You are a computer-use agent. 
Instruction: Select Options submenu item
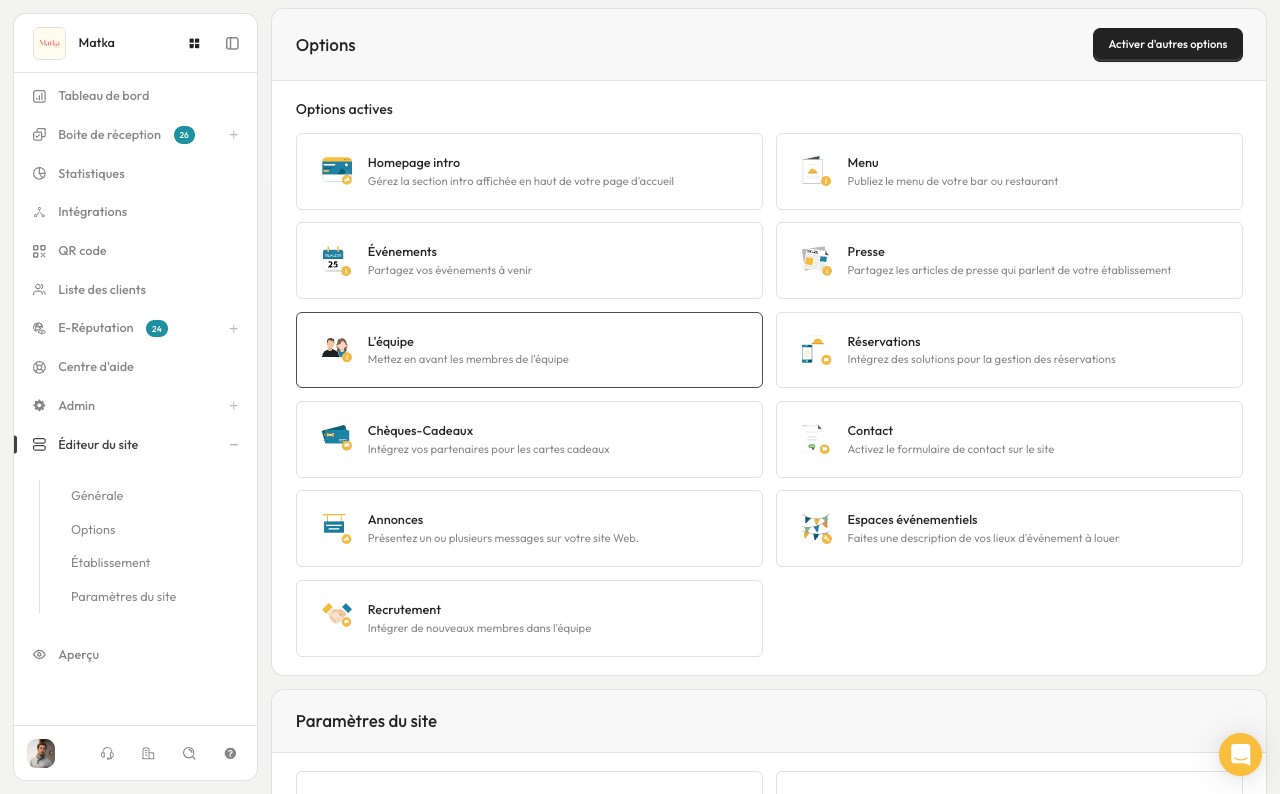pyautogui.click(x=93, y=530)
